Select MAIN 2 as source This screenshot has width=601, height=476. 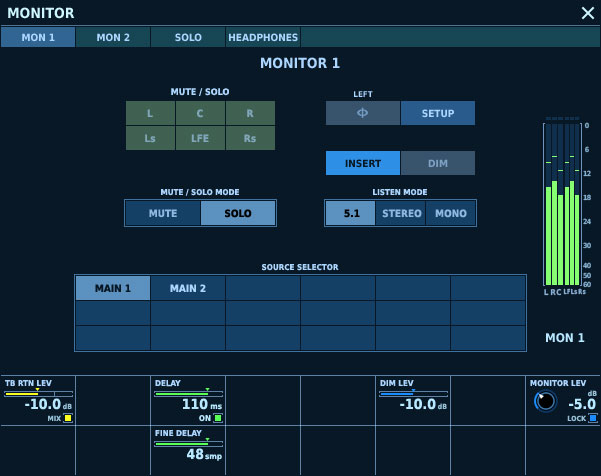[188, 288]
